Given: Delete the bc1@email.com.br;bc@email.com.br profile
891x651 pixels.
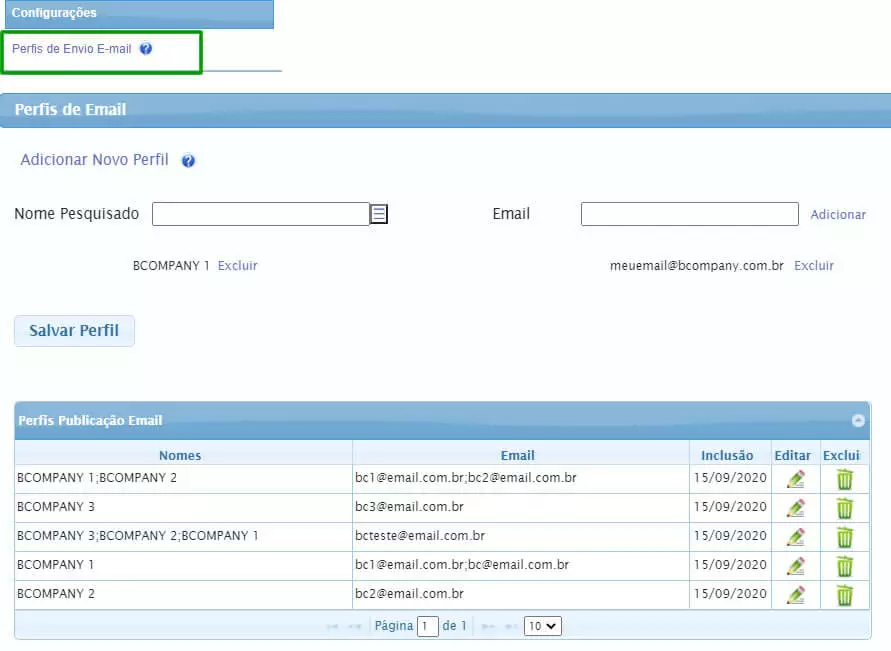Looking at the screenshot, I should tap(845, 566).
